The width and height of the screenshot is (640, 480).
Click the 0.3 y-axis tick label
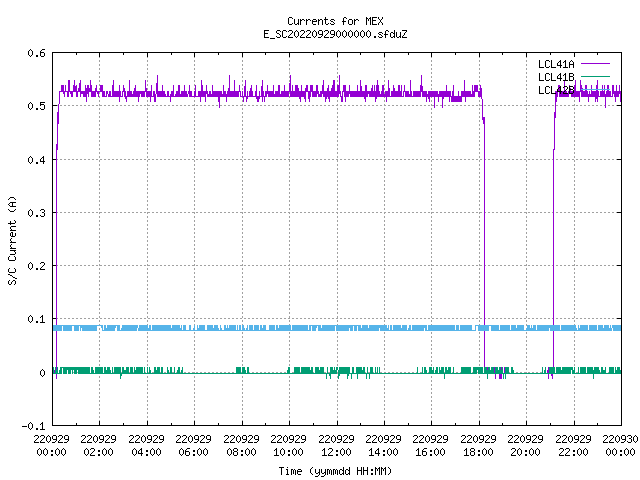37,213
